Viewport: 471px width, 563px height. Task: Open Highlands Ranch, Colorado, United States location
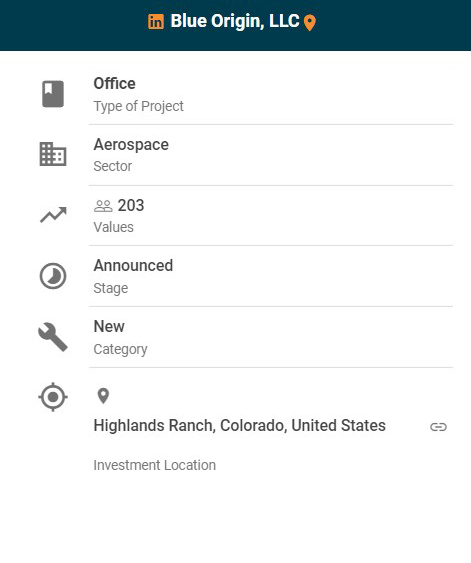pyautogui.click(x=239, y=426)
